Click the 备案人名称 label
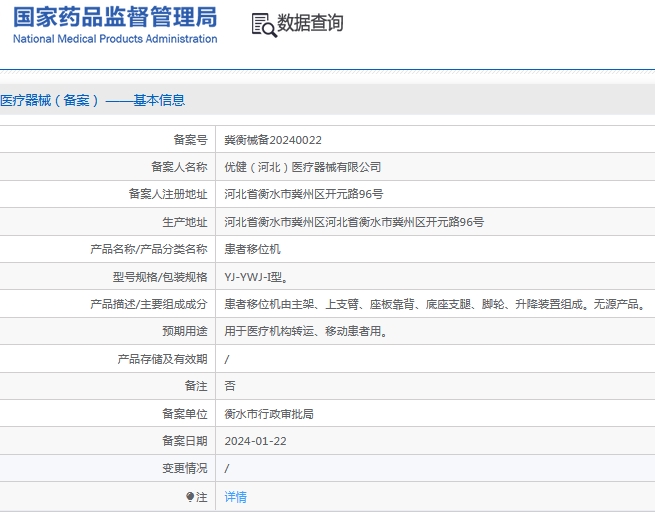 (179, 167)
